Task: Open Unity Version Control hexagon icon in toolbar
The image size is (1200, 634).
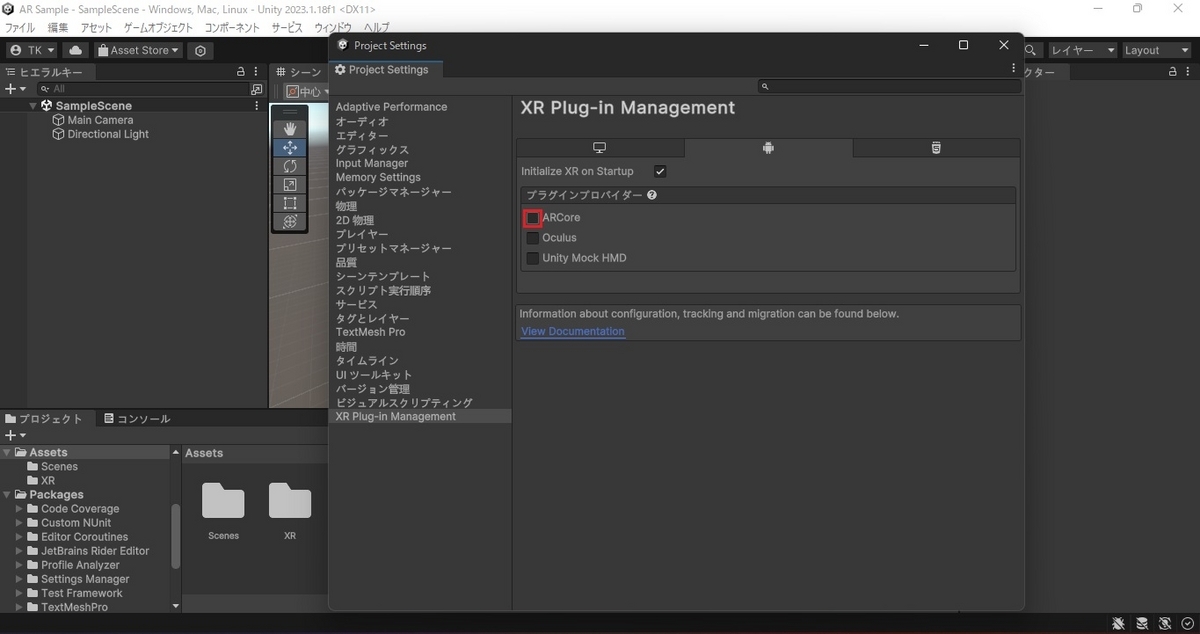Action: [200, 50]
